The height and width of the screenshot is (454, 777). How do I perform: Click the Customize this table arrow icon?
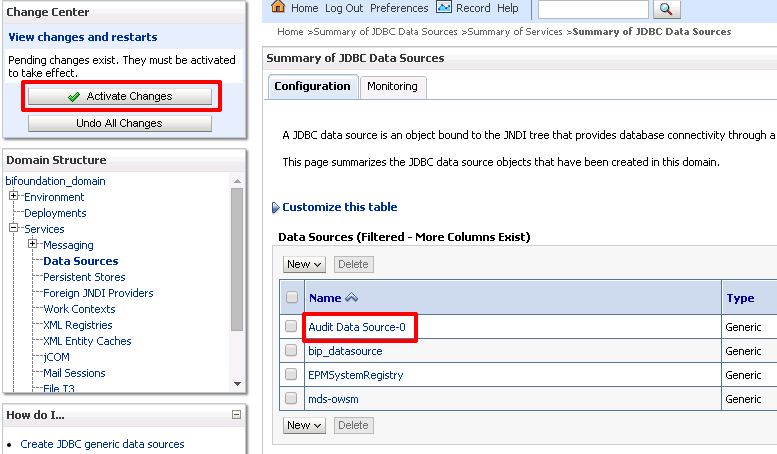pyautogui.click(x=275, y=208)
